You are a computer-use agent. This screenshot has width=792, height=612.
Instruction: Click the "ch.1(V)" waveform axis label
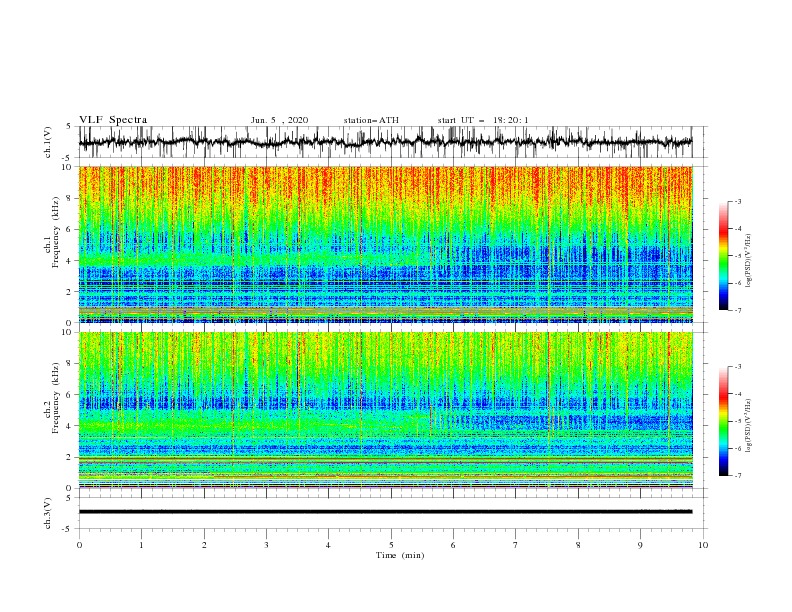tap(48, 142)
